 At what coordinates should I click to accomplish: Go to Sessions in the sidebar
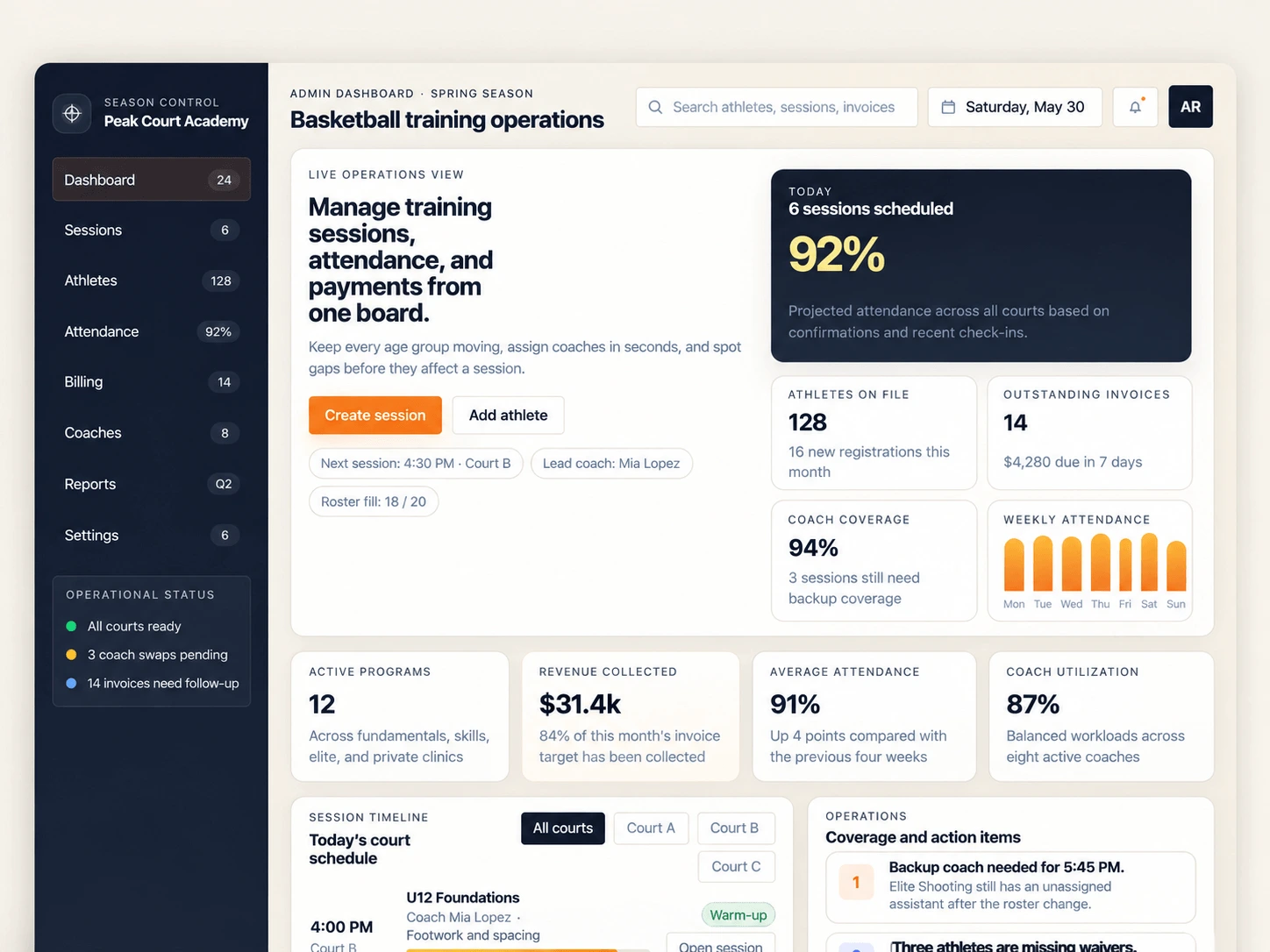click(152, 230)
